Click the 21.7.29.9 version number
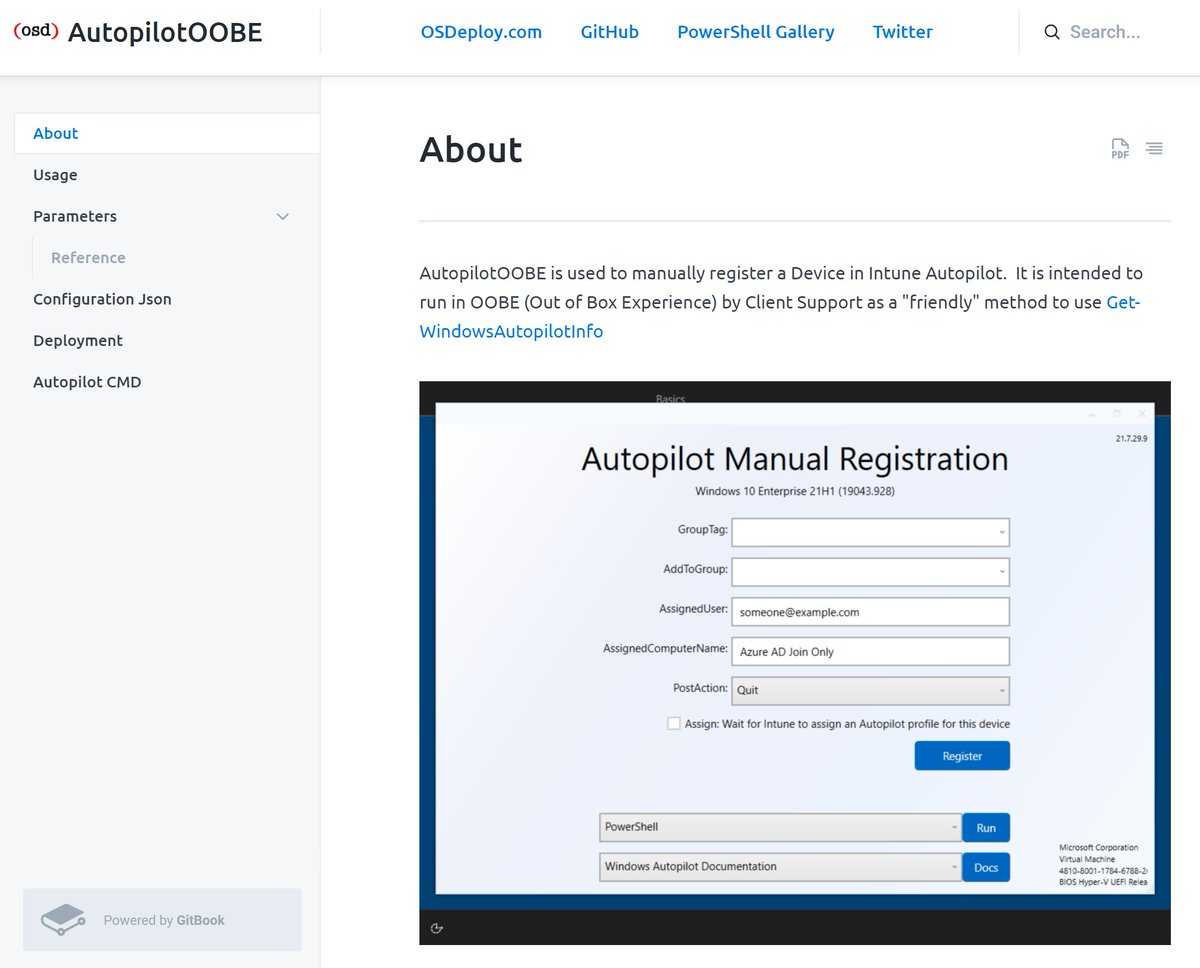The height and width of the screenshot is (968, 1200). click(1131, 438)
